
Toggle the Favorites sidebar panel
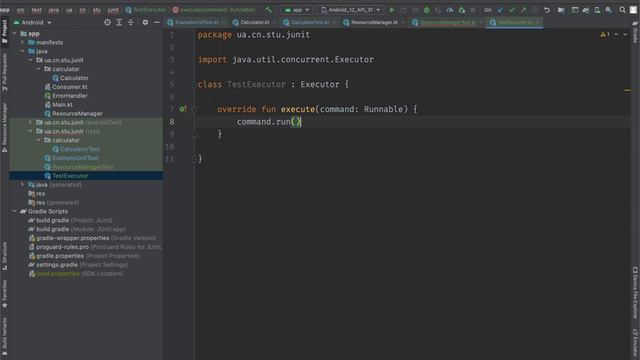(4, 293)
